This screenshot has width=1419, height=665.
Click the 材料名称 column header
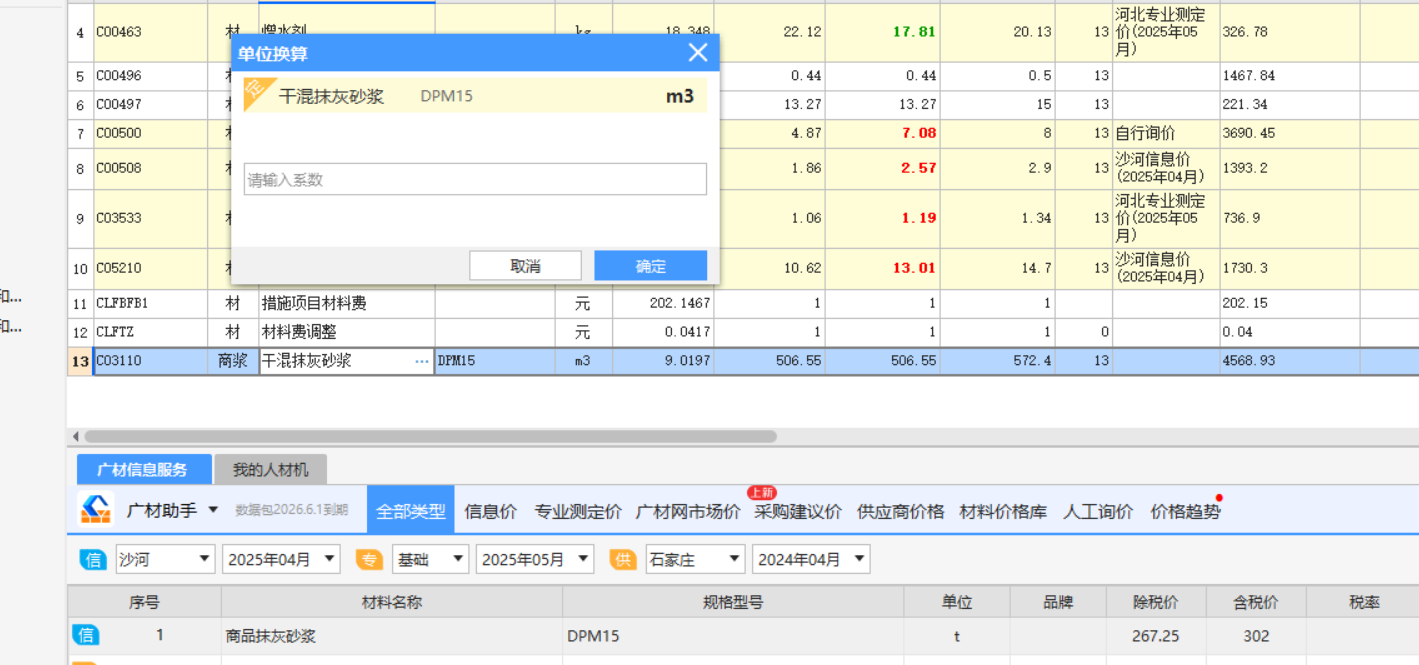pos(392,603)
